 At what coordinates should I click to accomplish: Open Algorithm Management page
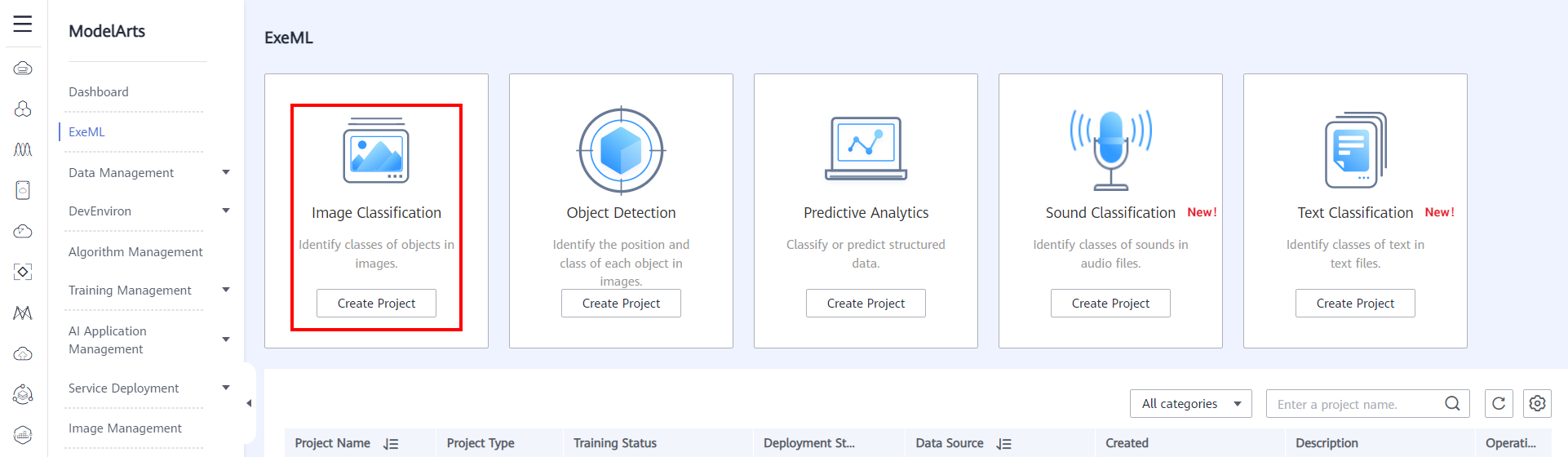135,251
